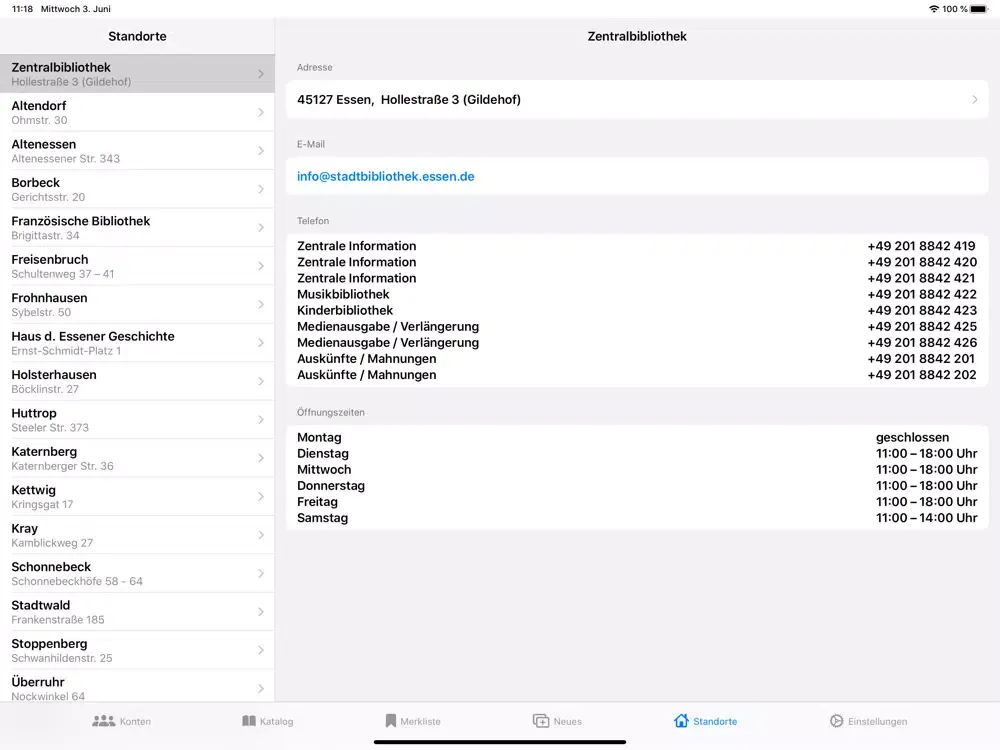The width and height of the screenshot is (1000, 750).
Task: Select Kray, Kamblickweg 27
Action: pyautogui.click(x=137, y=535)
